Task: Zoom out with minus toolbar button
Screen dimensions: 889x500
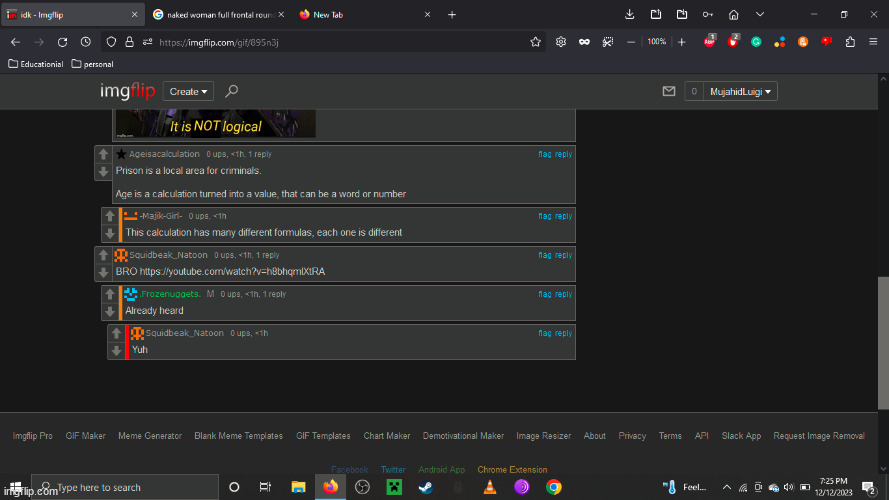Action: click(x=630, y=42)
